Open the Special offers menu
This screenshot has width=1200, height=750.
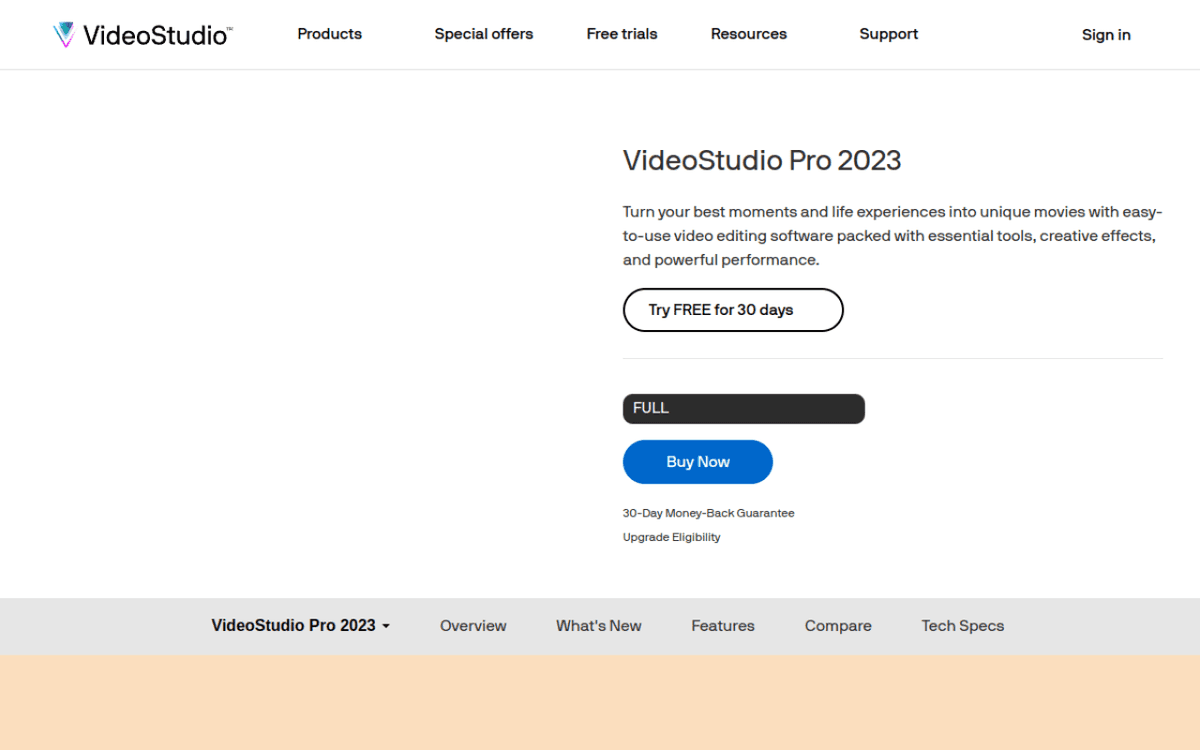coord(483,33)
